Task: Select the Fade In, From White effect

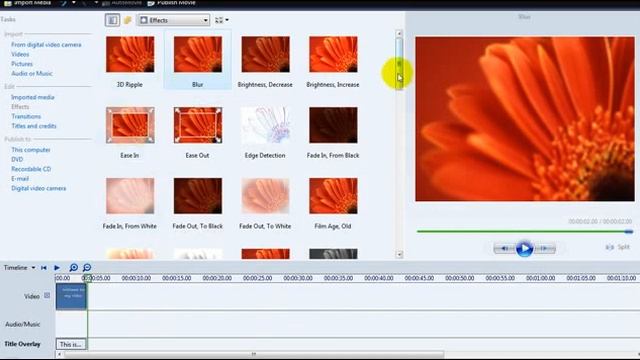Action: [130, 196]
